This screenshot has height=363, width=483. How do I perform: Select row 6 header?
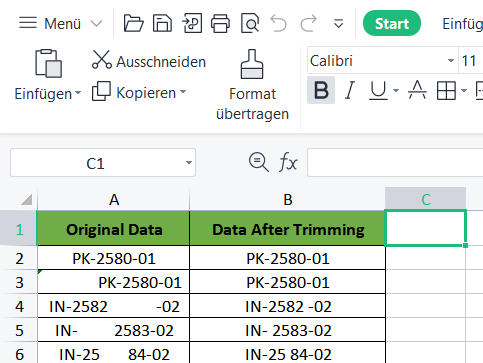pos(19,353)
